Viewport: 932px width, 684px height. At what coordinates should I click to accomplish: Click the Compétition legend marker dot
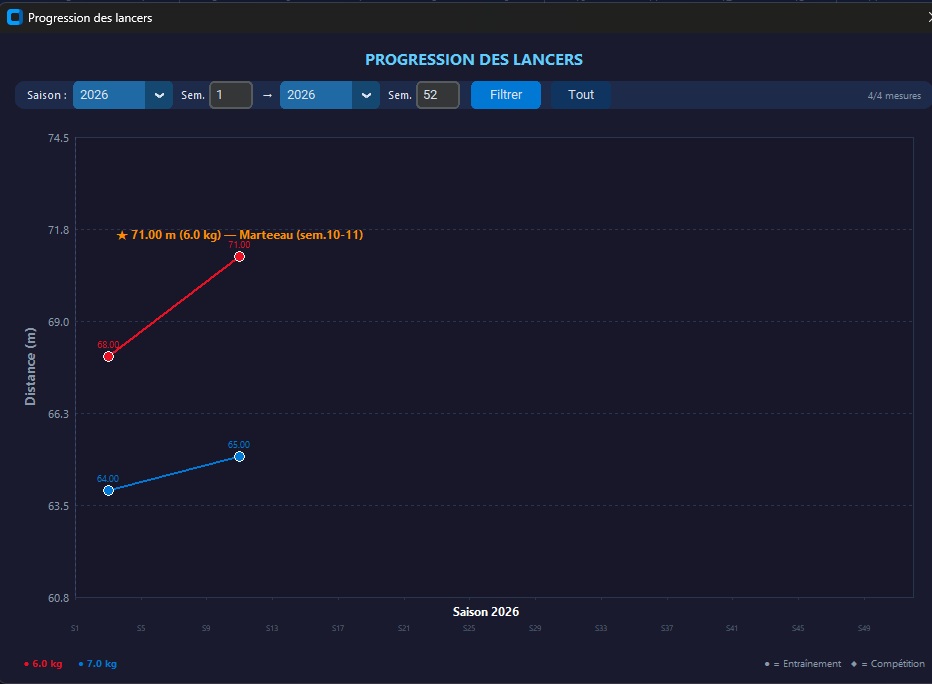coord(852,663)
